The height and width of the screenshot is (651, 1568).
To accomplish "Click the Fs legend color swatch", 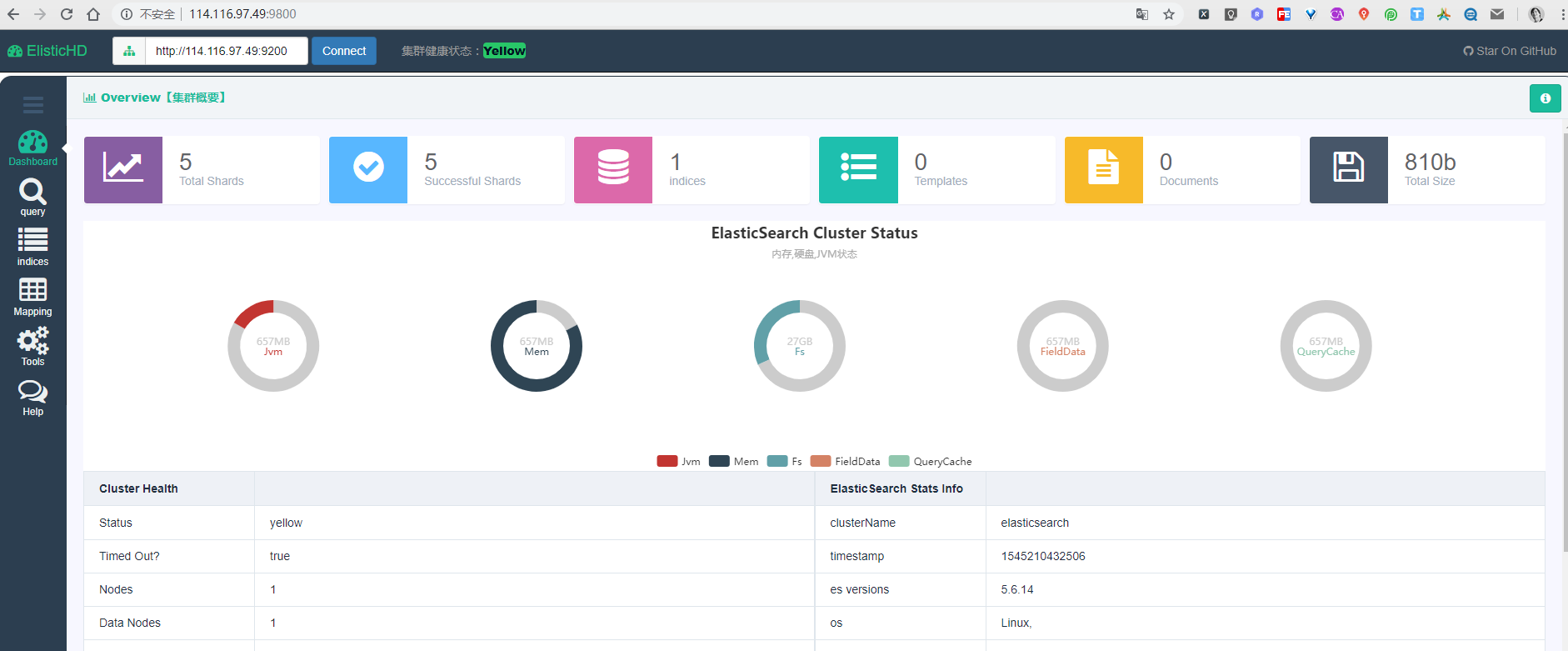I will [x=777, y=461].
